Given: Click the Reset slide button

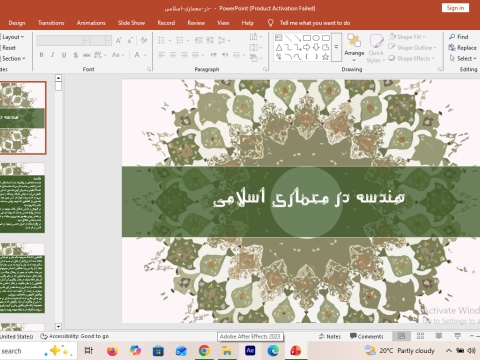Looking at the screenshot, I should pyautogui.click(x=9, y=48).
